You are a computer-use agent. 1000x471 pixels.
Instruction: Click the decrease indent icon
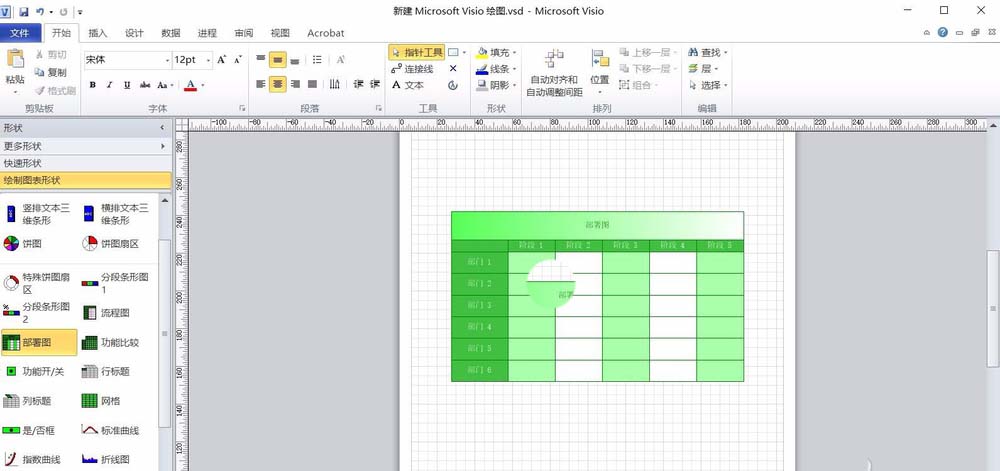point(358,84)
